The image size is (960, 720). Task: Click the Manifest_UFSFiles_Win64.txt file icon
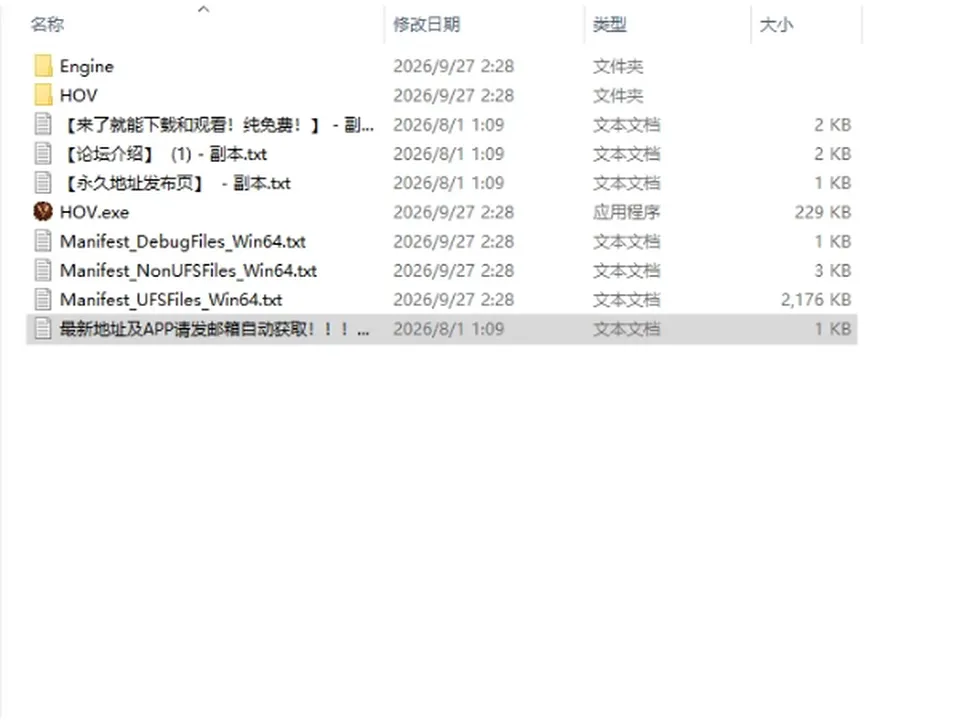pyautogui.click(x=43, y=299)
